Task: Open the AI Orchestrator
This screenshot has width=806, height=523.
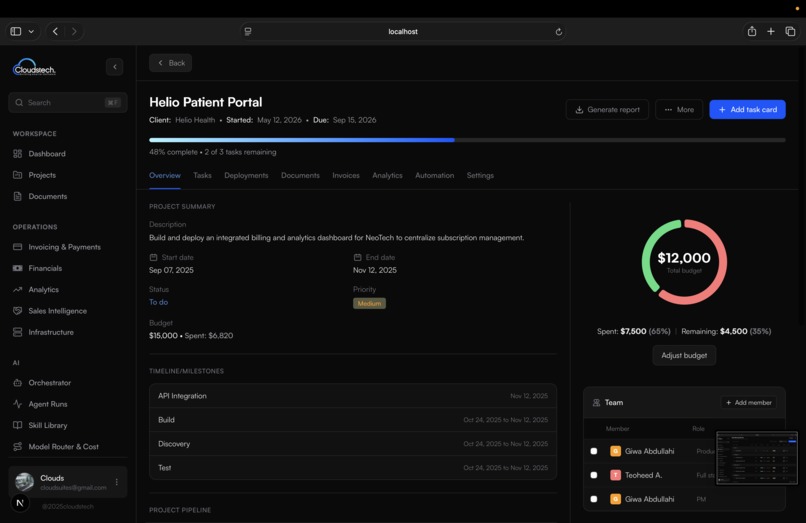Action: [x=42, y=383]
